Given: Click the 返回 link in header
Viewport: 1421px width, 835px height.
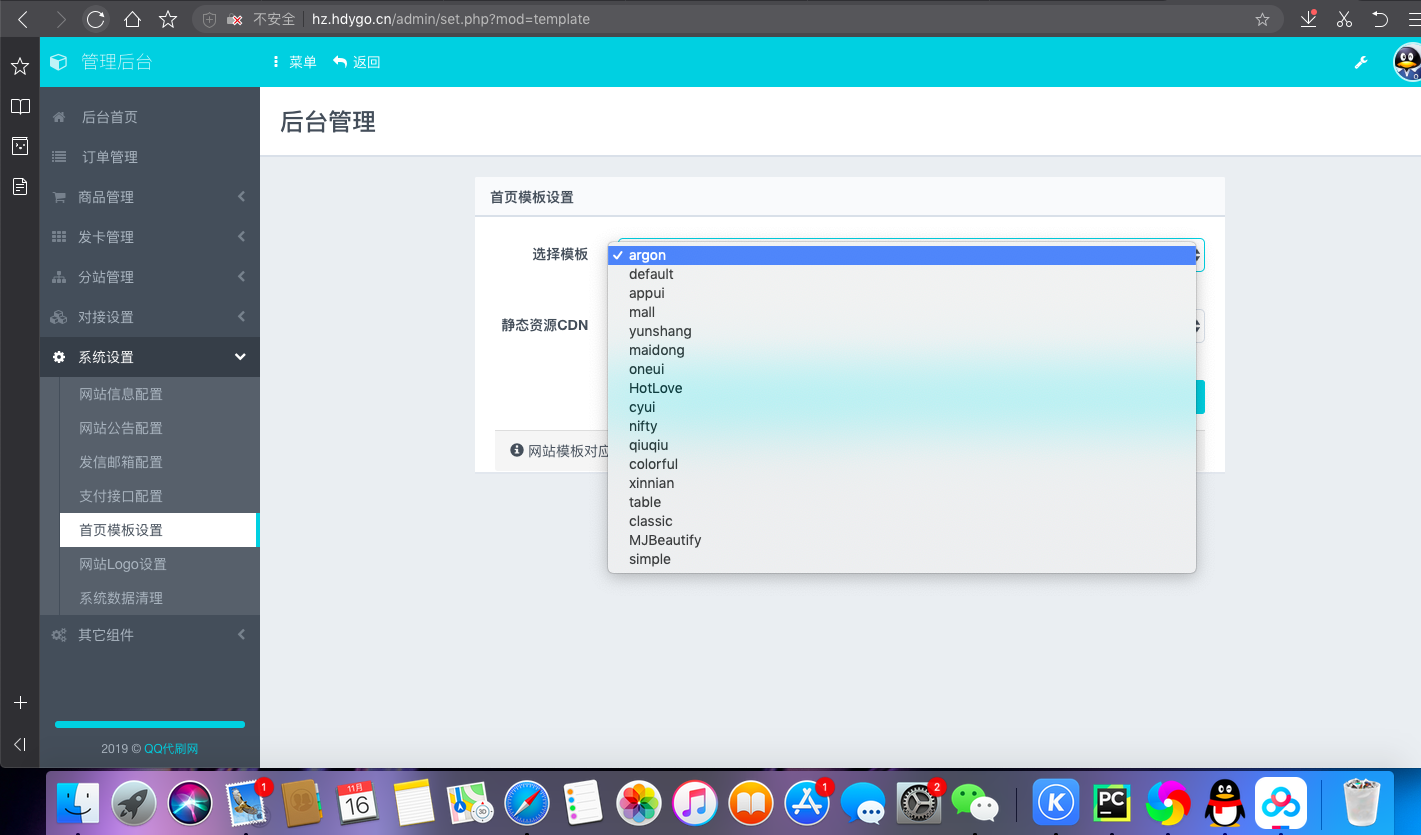Looking at the screenshot, I should [x=357, y=62].
